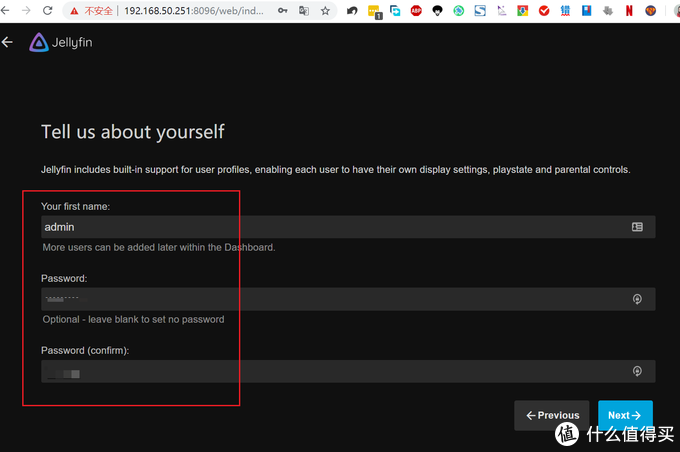Viewport: 680px width, 452px height.
Task: Click the icon inside the Password (confirm) field
Action: coord(637,371)
